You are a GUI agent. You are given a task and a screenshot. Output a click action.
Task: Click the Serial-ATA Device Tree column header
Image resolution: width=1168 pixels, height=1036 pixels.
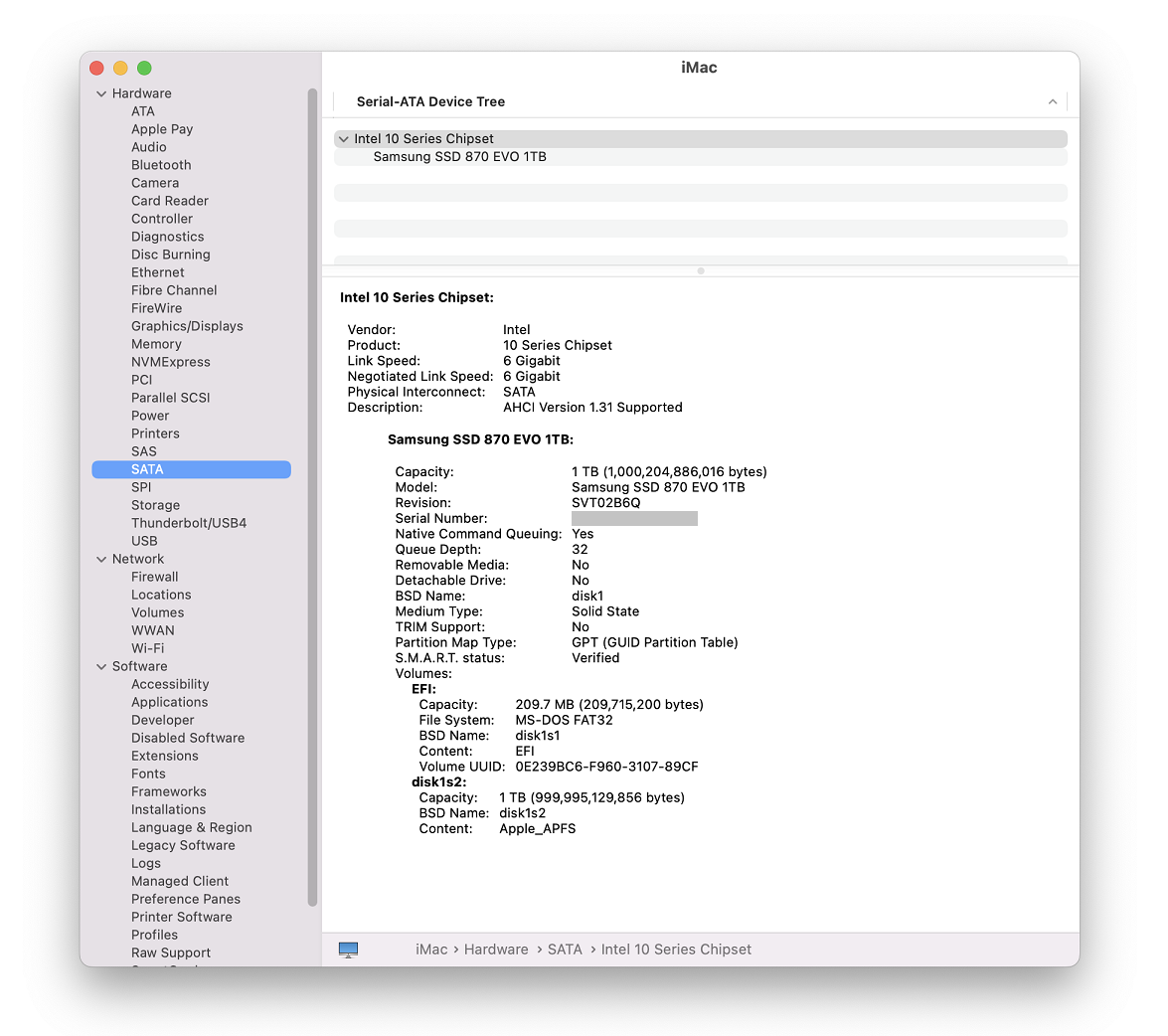click(x=700, y=102)
